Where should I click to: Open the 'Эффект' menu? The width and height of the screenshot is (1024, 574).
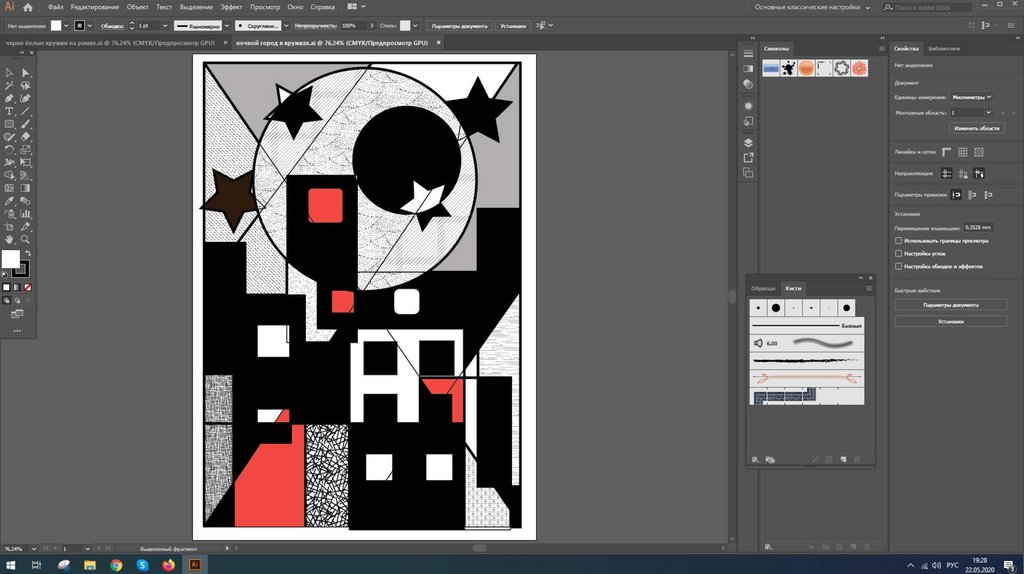(231, 7)
